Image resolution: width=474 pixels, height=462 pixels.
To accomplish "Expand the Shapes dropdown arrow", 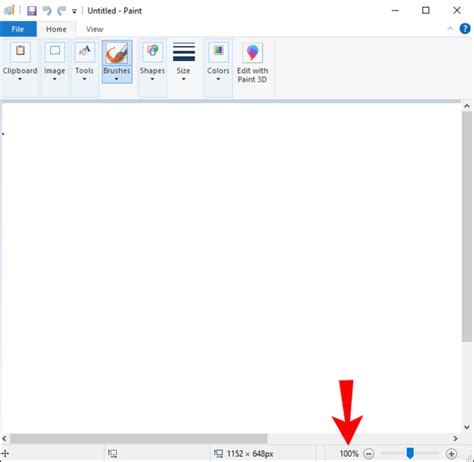I will [x=152, y=79].
